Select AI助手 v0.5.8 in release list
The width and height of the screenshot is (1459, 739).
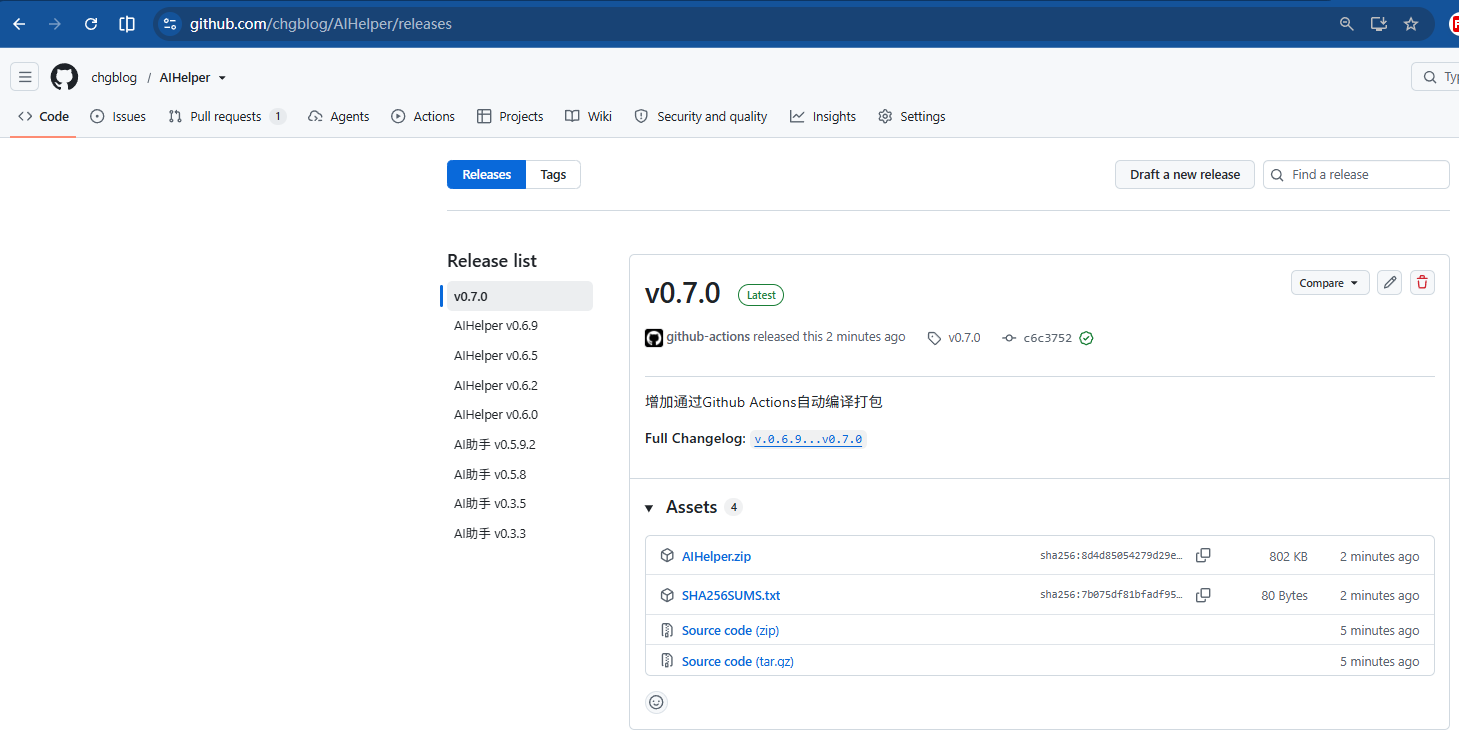click(x=517, y=475)
